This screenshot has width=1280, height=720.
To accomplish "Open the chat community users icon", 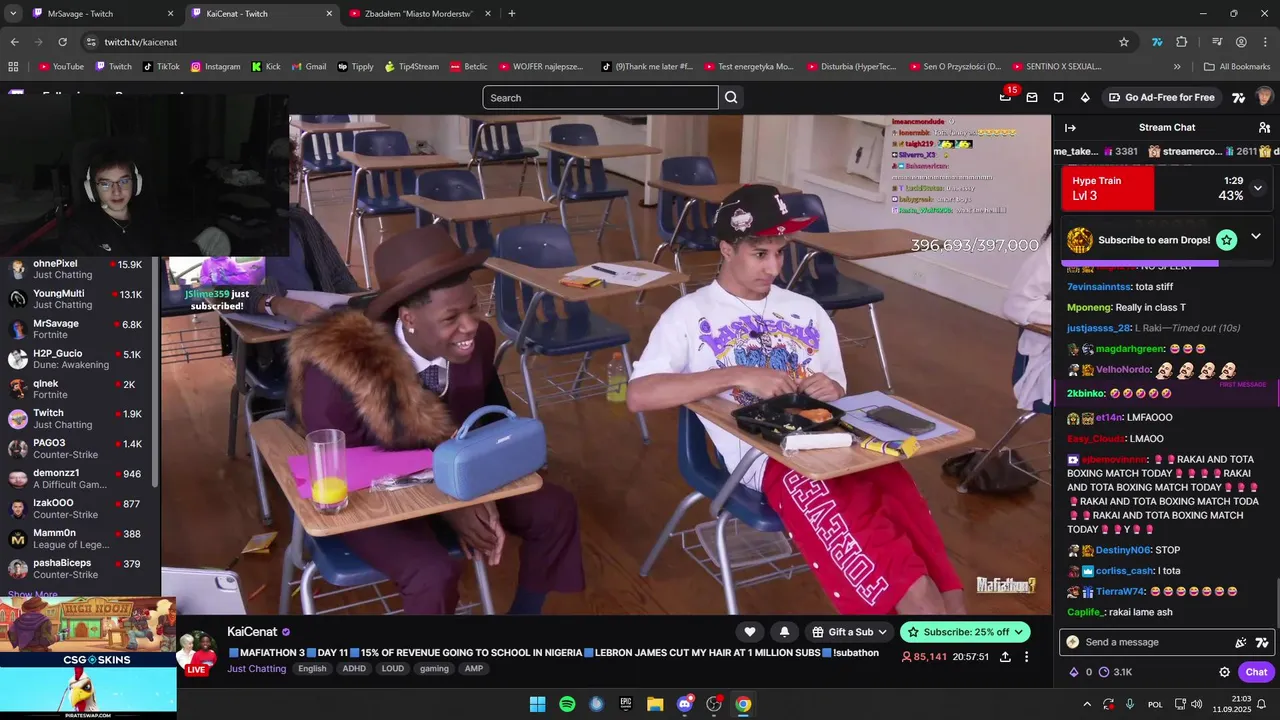I will (1264, 127).
